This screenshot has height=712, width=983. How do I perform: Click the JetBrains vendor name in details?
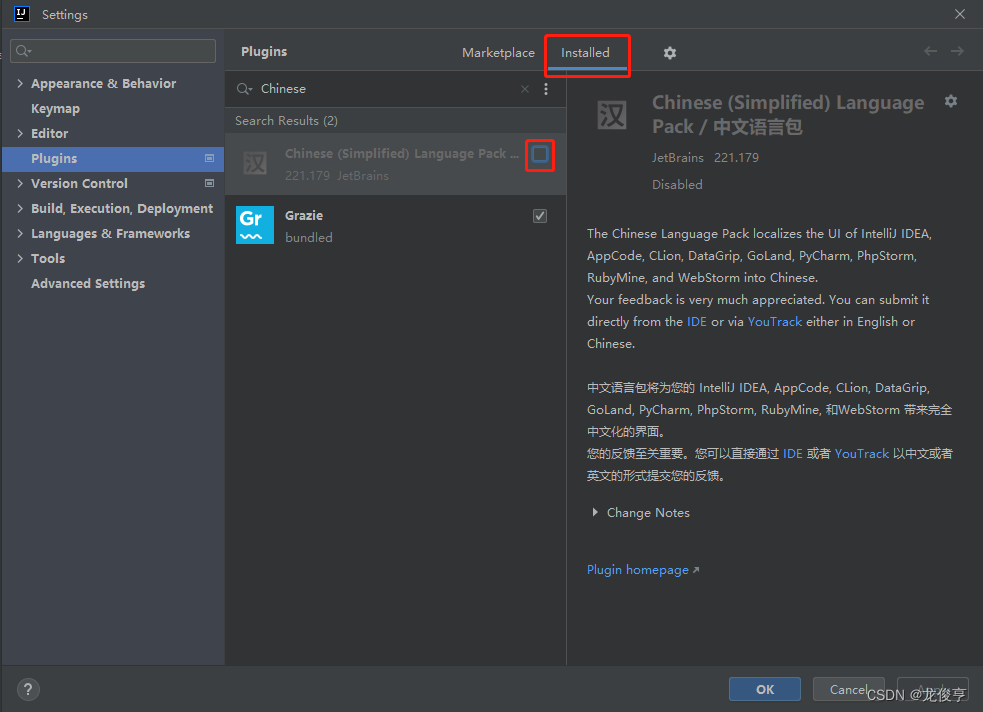[x=678, y=158]
